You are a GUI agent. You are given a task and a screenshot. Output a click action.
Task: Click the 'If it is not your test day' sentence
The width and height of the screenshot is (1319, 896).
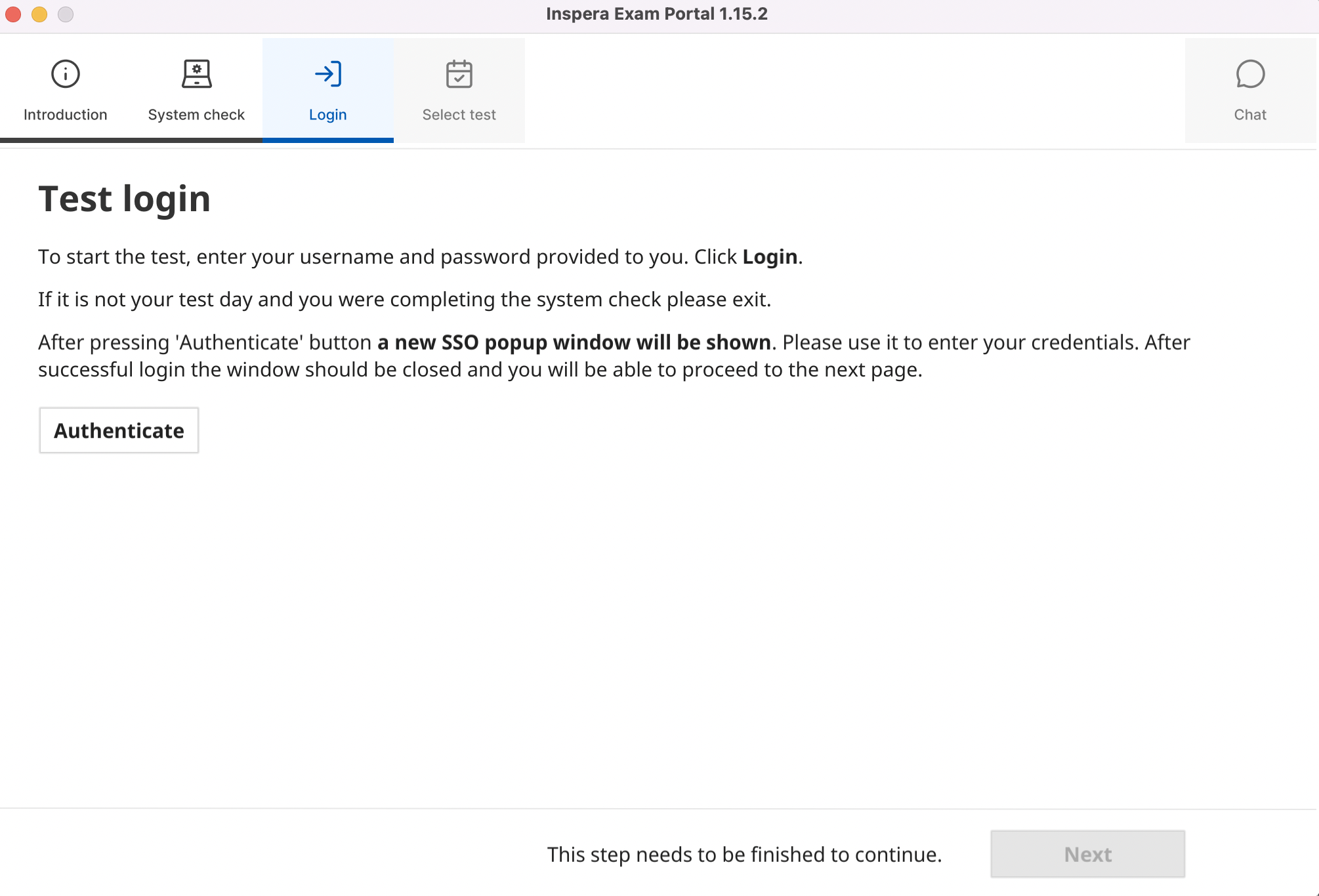pos(404,299)
